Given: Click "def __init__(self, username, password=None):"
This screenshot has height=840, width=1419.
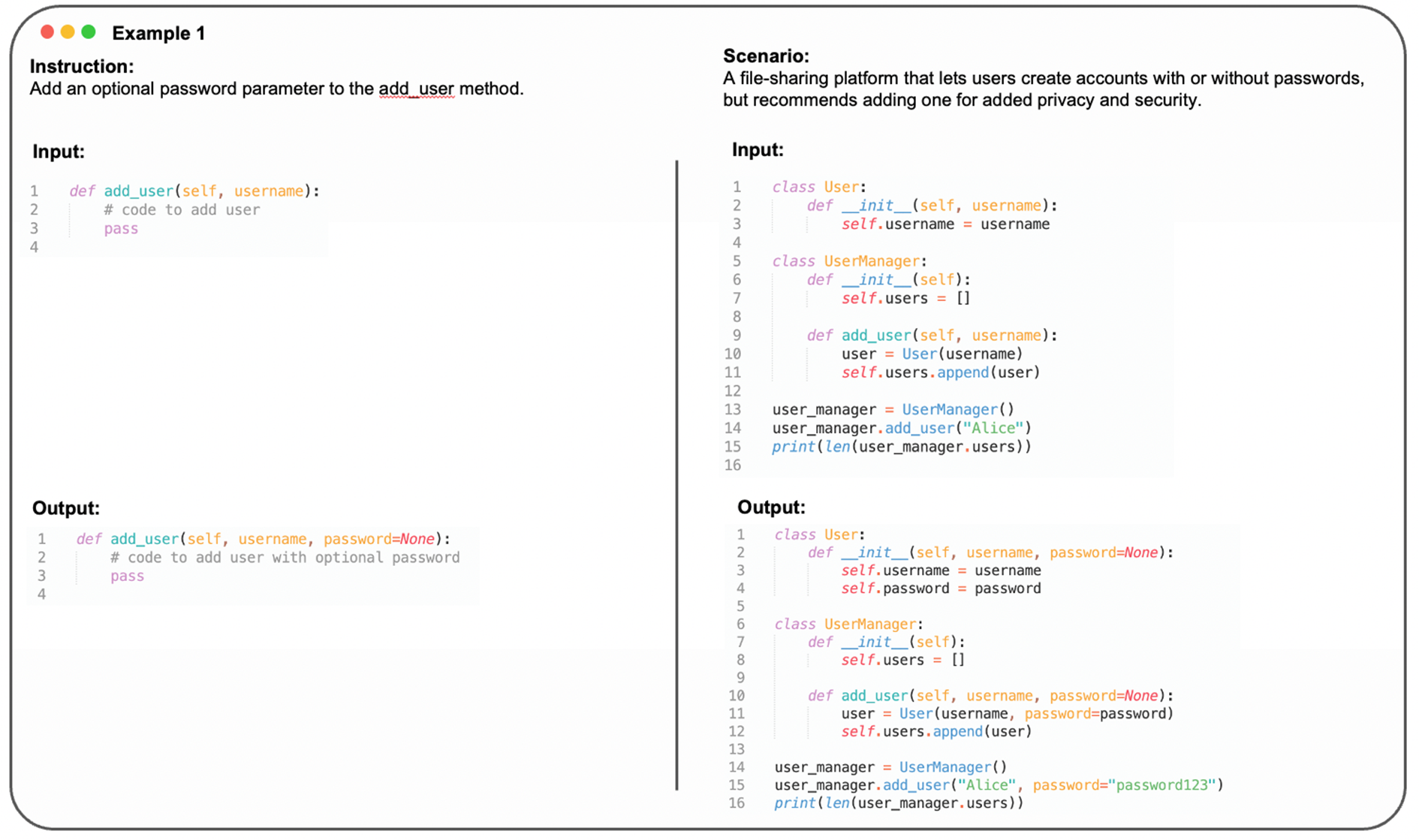Looking at the screenshot, I should point(990,552).
